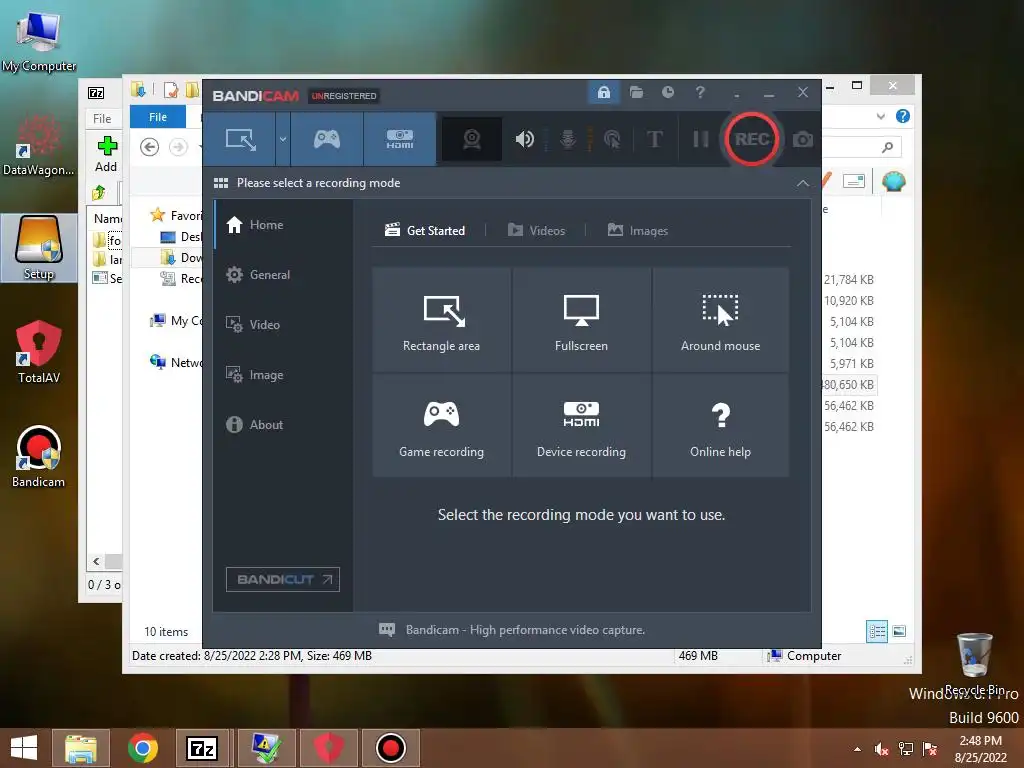Click the speech bubble icon in the Bandicam footer
The width and height of the screenshot is (1024, 768).
point(387,630)
